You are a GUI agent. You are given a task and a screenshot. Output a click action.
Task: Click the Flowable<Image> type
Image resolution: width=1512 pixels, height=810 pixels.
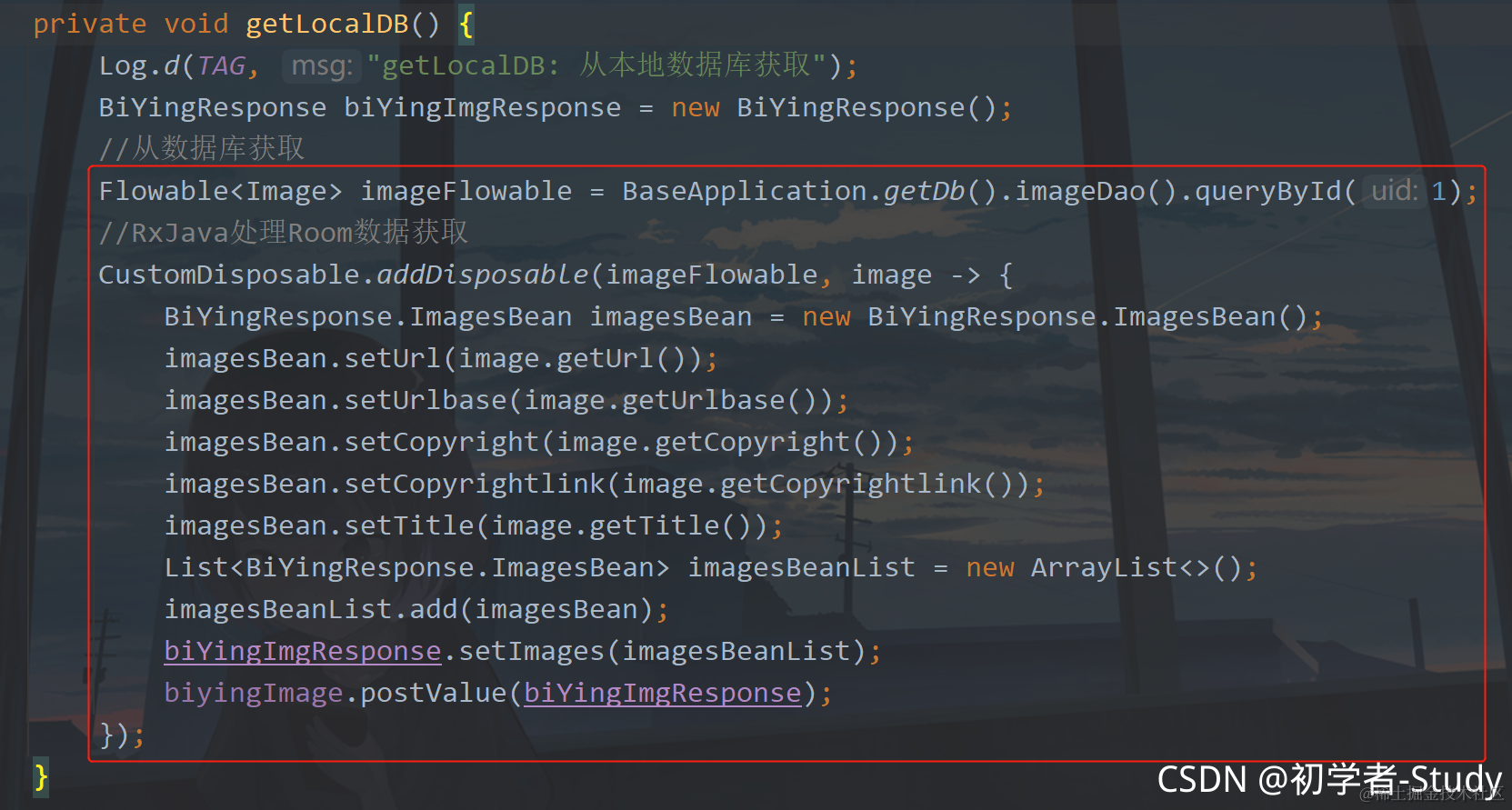point(221,191)
